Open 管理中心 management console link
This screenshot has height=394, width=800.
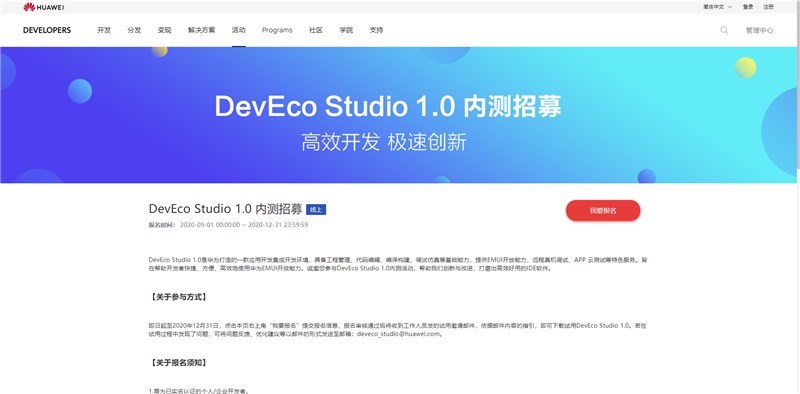tap(759, 30)
